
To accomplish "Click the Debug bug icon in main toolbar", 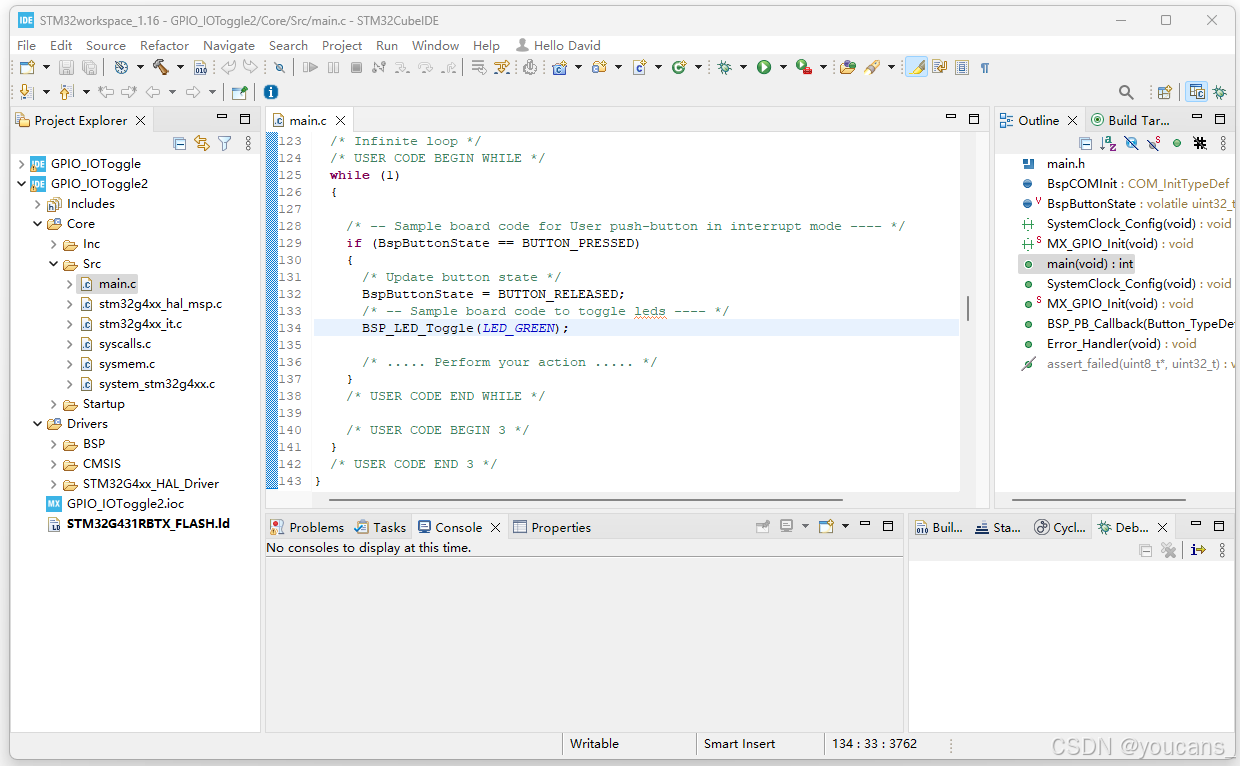I will click(x=725, y=67).
